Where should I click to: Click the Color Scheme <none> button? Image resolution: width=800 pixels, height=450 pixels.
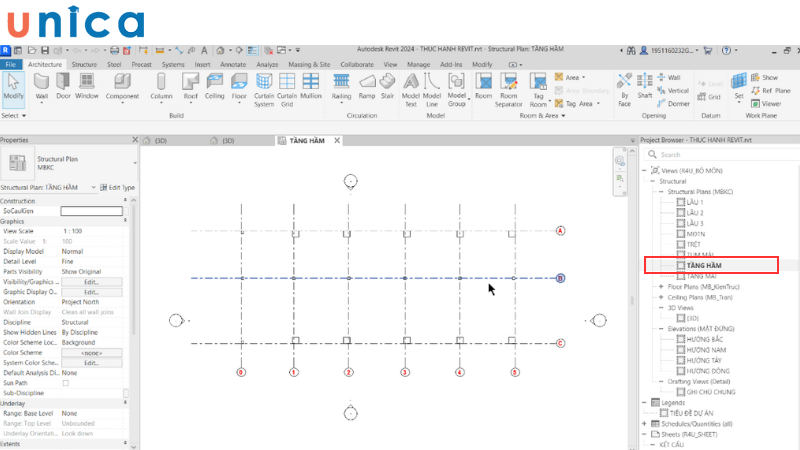pyautogui.click(x=91, y=352)
